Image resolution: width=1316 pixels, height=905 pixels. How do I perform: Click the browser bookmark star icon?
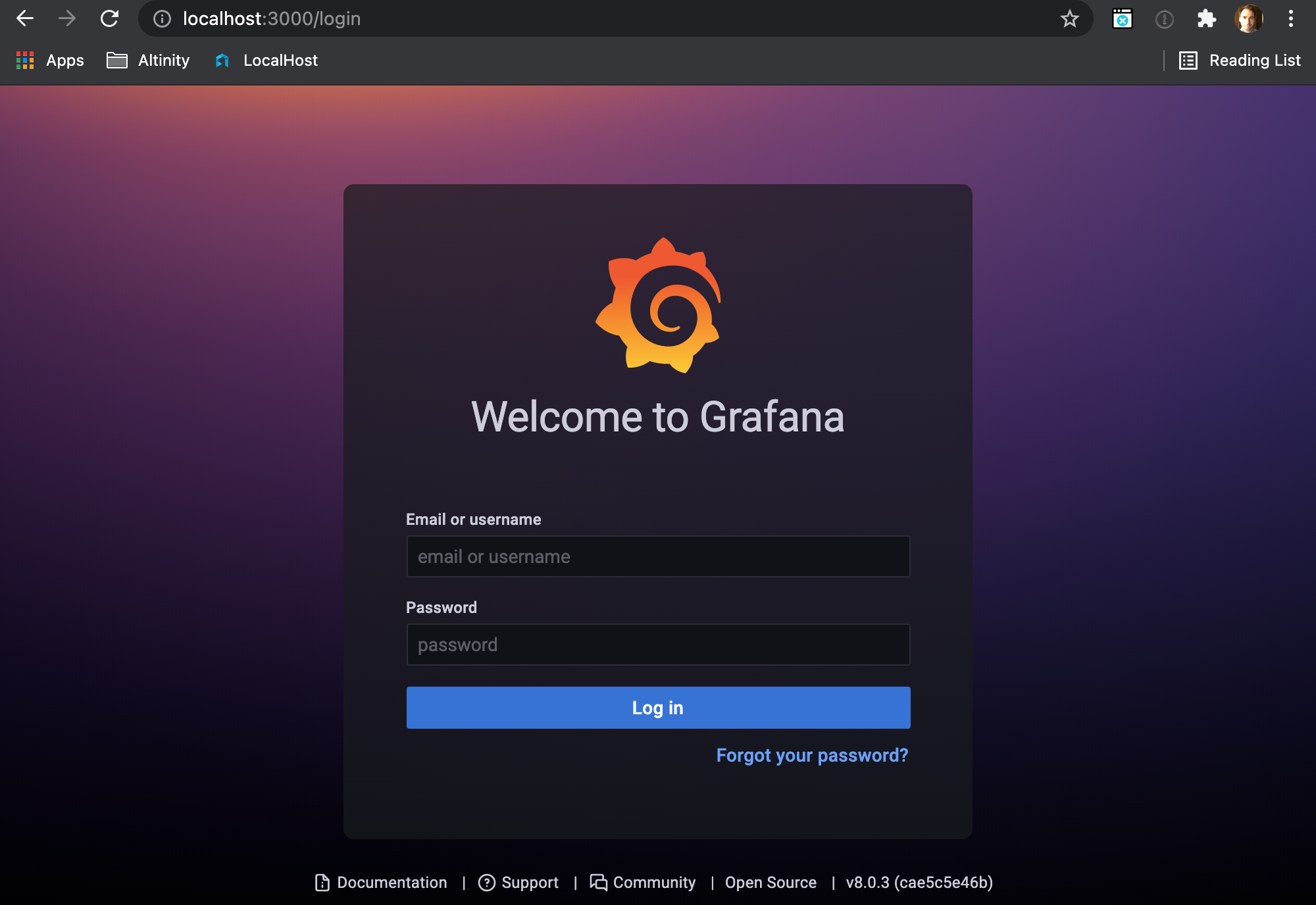(1069, 19)
